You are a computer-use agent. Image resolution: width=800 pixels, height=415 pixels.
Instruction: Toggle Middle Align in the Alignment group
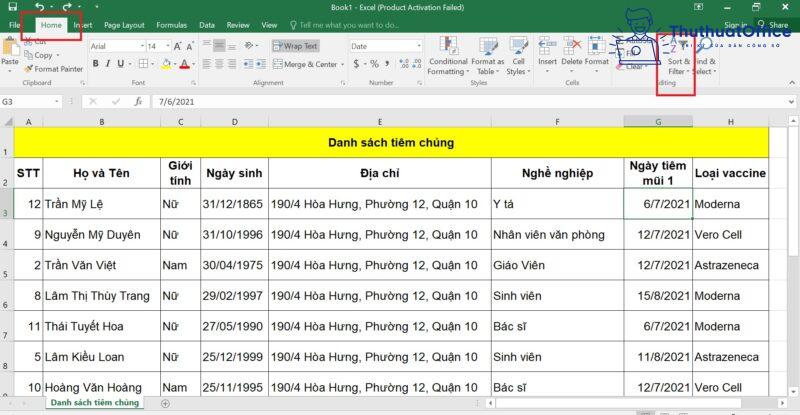[x=219, y=46]
